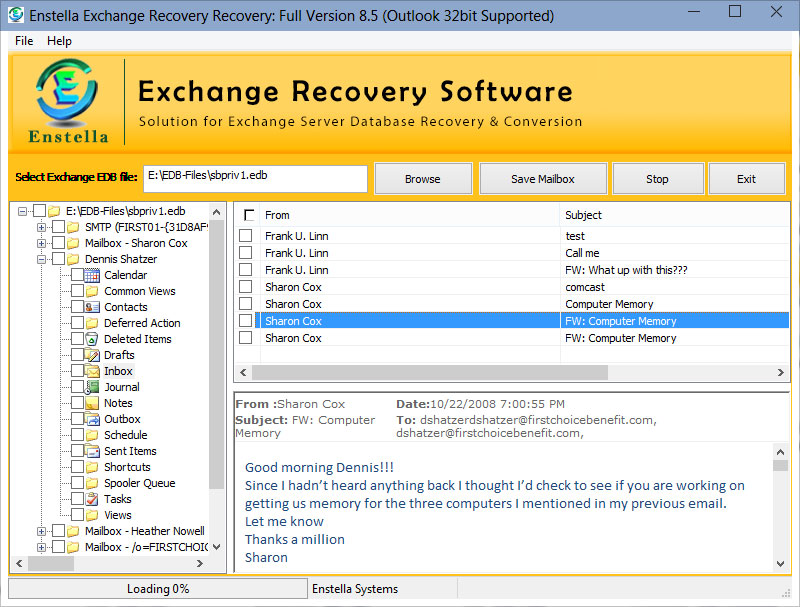Click the Exit button

[x=746, y=179]
